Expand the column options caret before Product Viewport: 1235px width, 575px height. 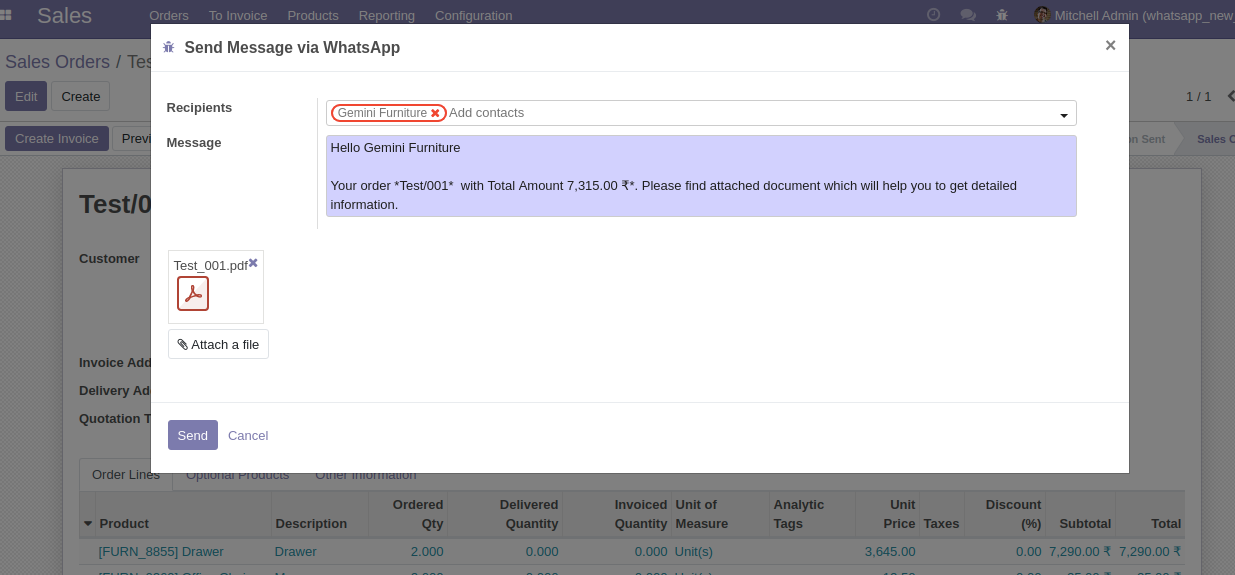click(88, 523)
